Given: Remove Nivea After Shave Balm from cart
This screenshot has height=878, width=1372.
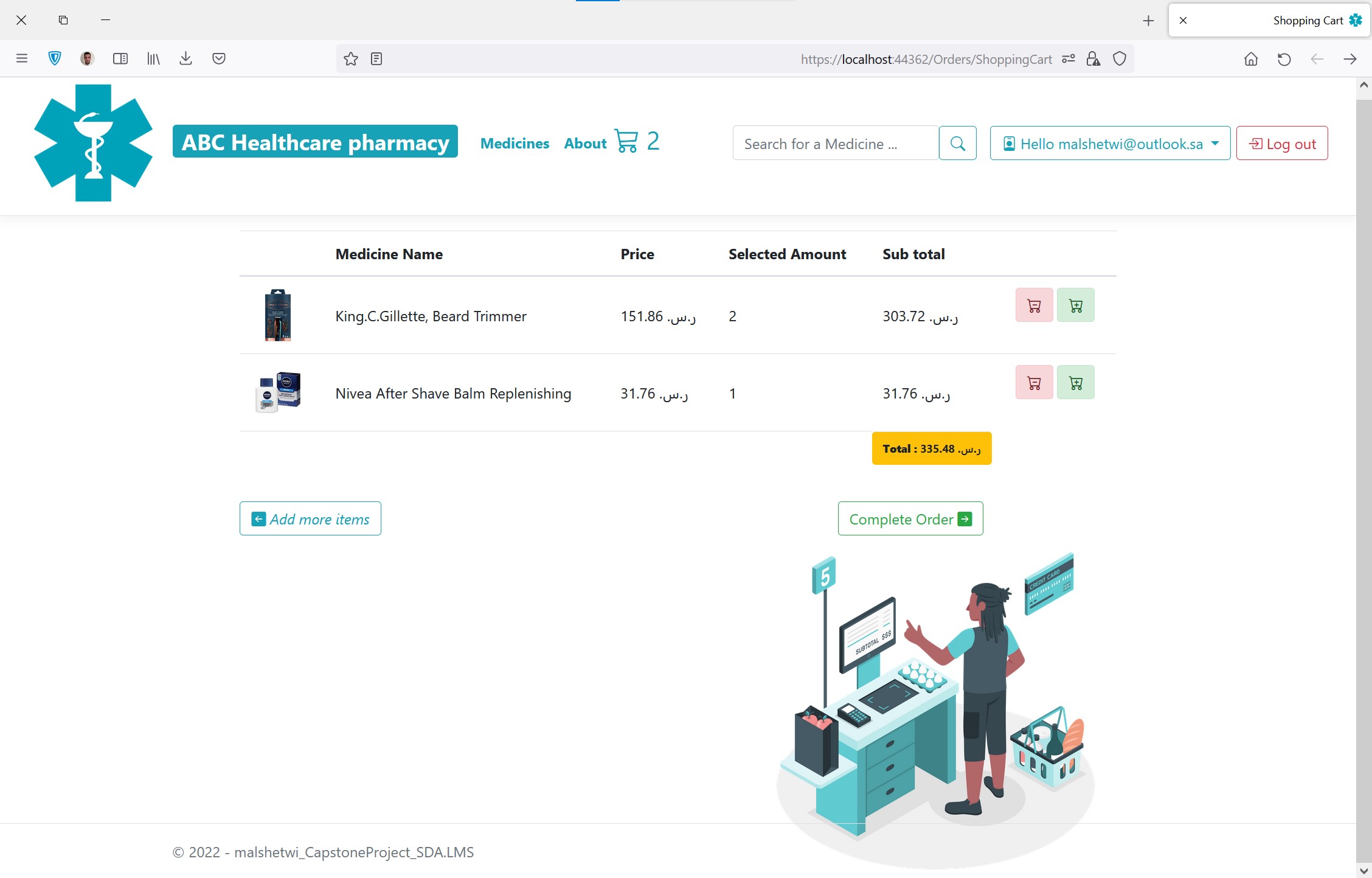Looking at the screenshot, I should (x=1034, y=382).
